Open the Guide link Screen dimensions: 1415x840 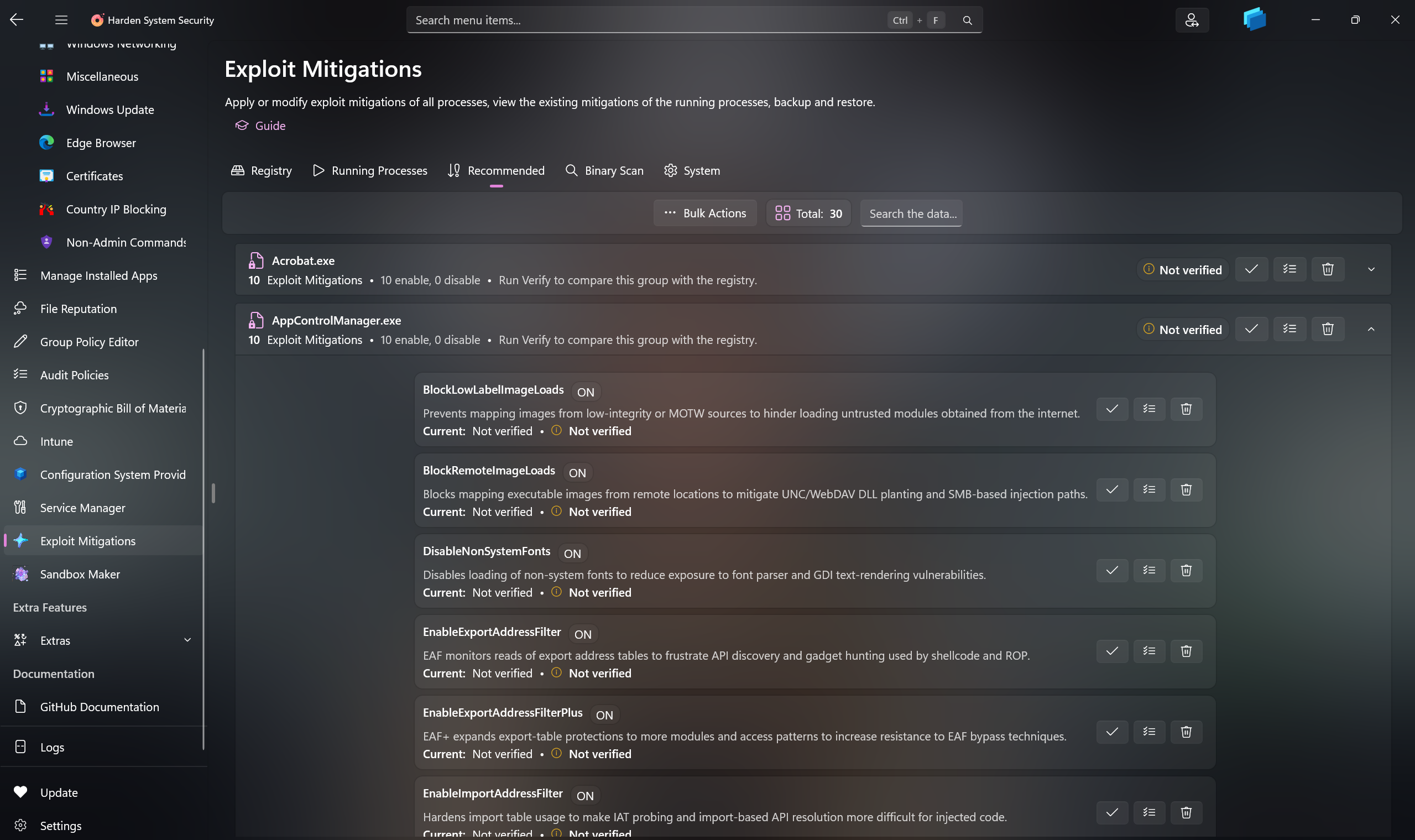[x=261, y=126]
